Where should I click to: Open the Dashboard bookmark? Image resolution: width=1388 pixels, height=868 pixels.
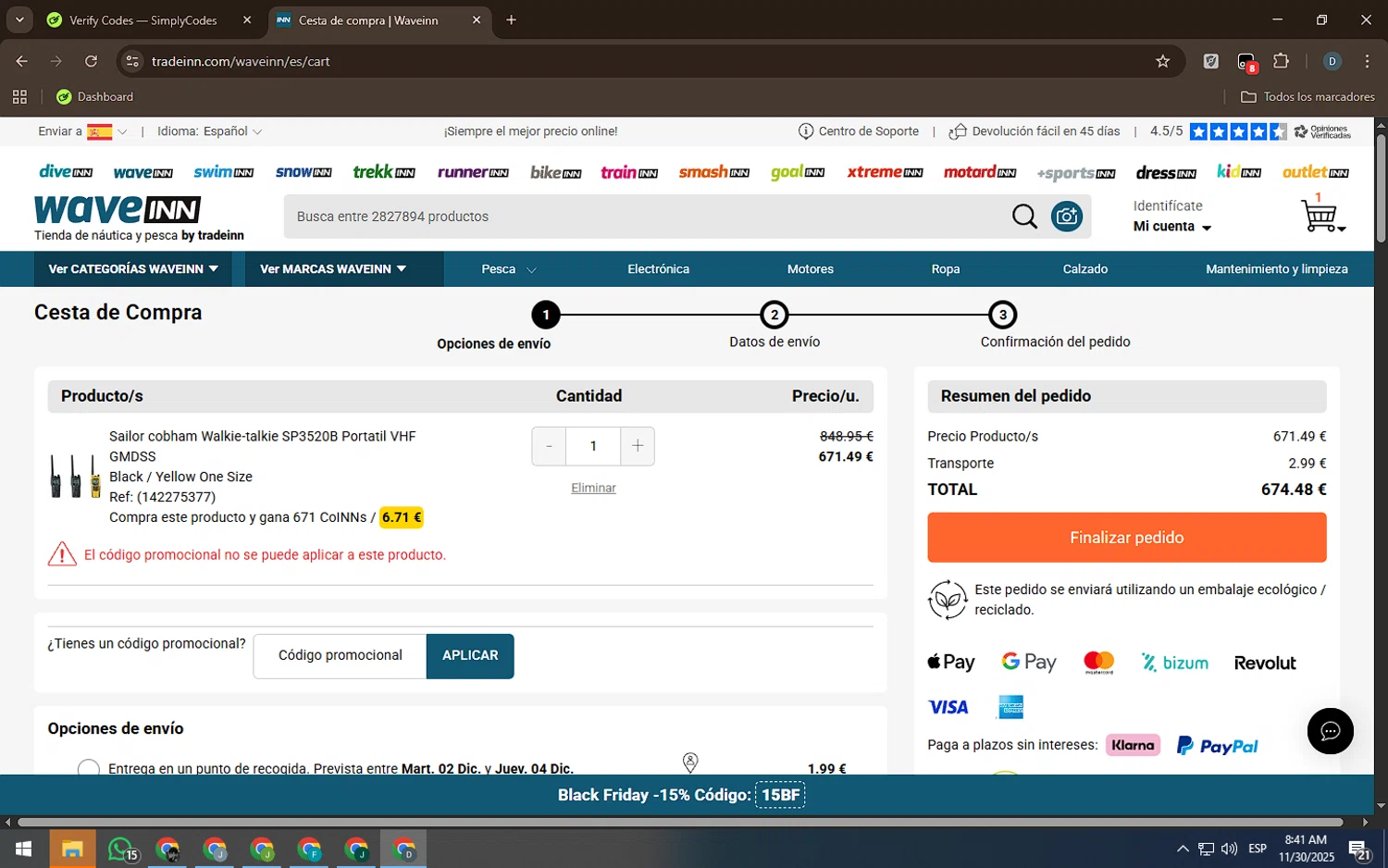click(x=95, y=96)
